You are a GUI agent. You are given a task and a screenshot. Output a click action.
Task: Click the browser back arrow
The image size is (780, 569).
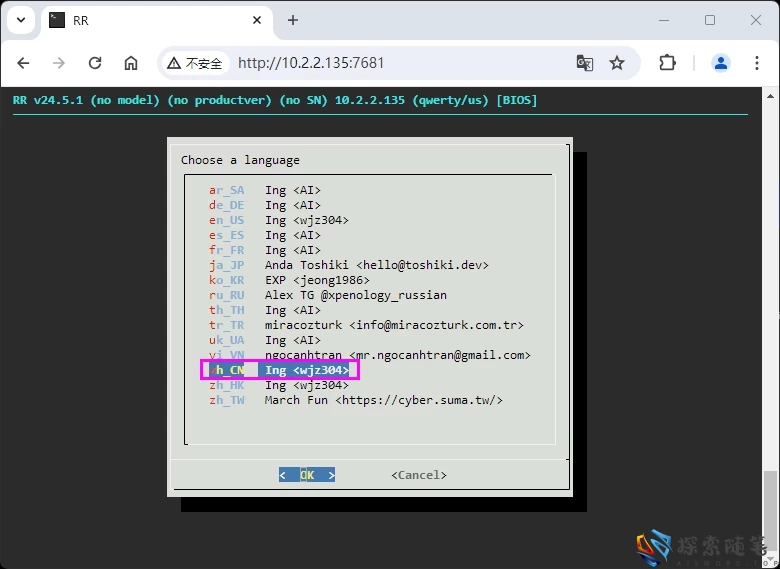click(x=23, y=63)
